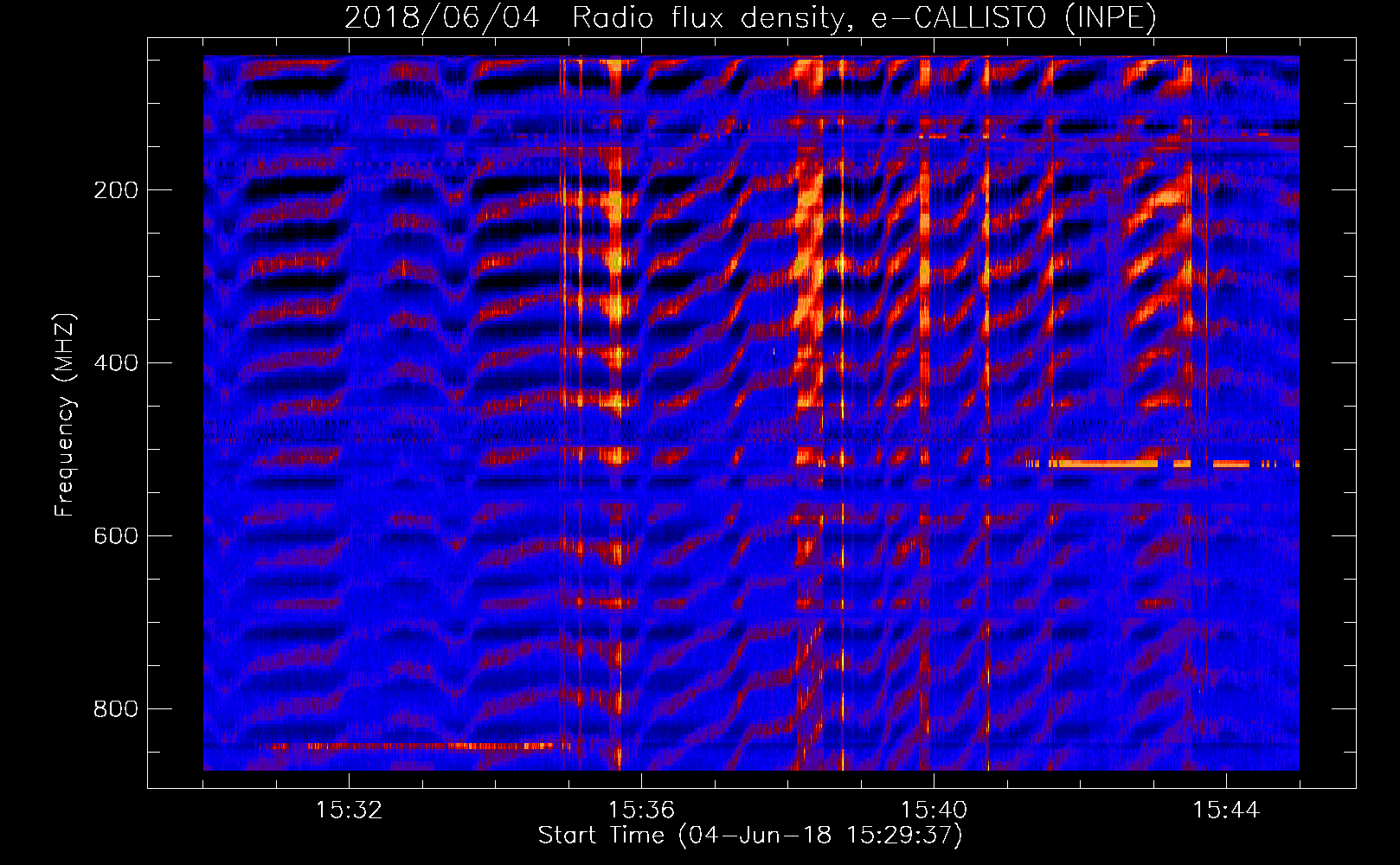Click the 15:40 time tick label
1400x865 pixels.
(x=934, y=811)
